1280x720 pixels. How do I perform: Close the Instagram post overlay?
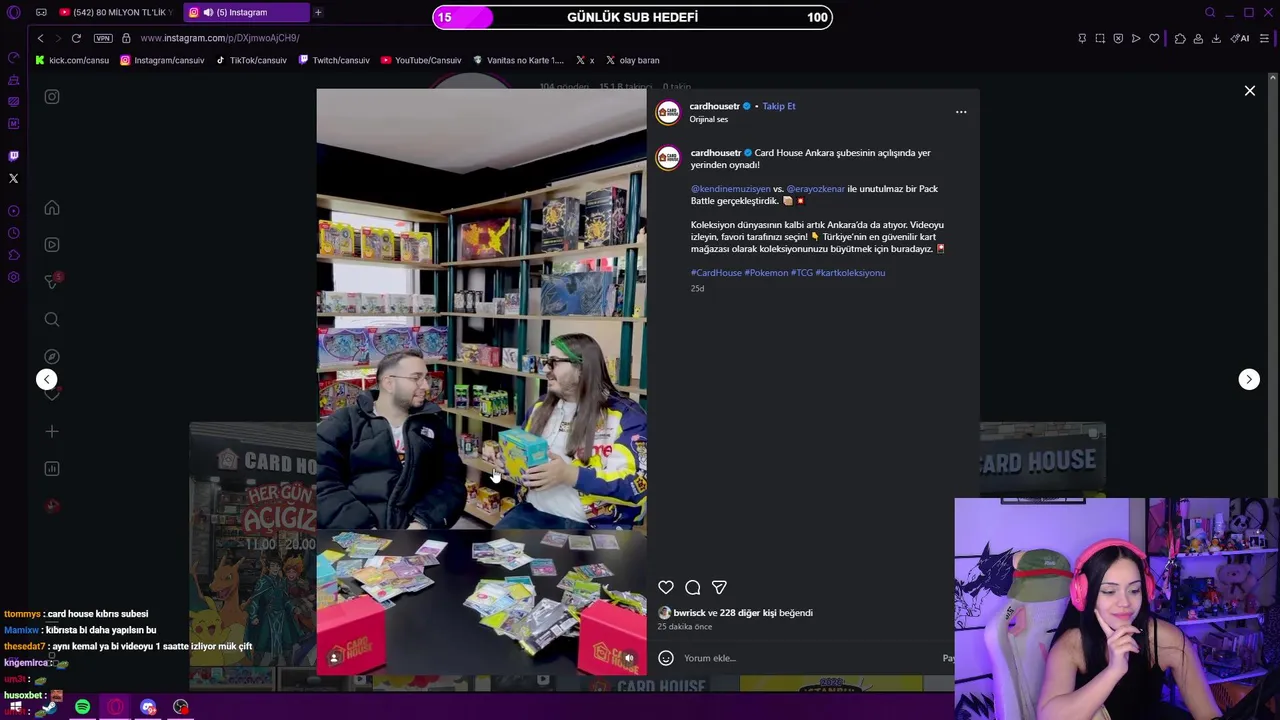click(1249, 91)
